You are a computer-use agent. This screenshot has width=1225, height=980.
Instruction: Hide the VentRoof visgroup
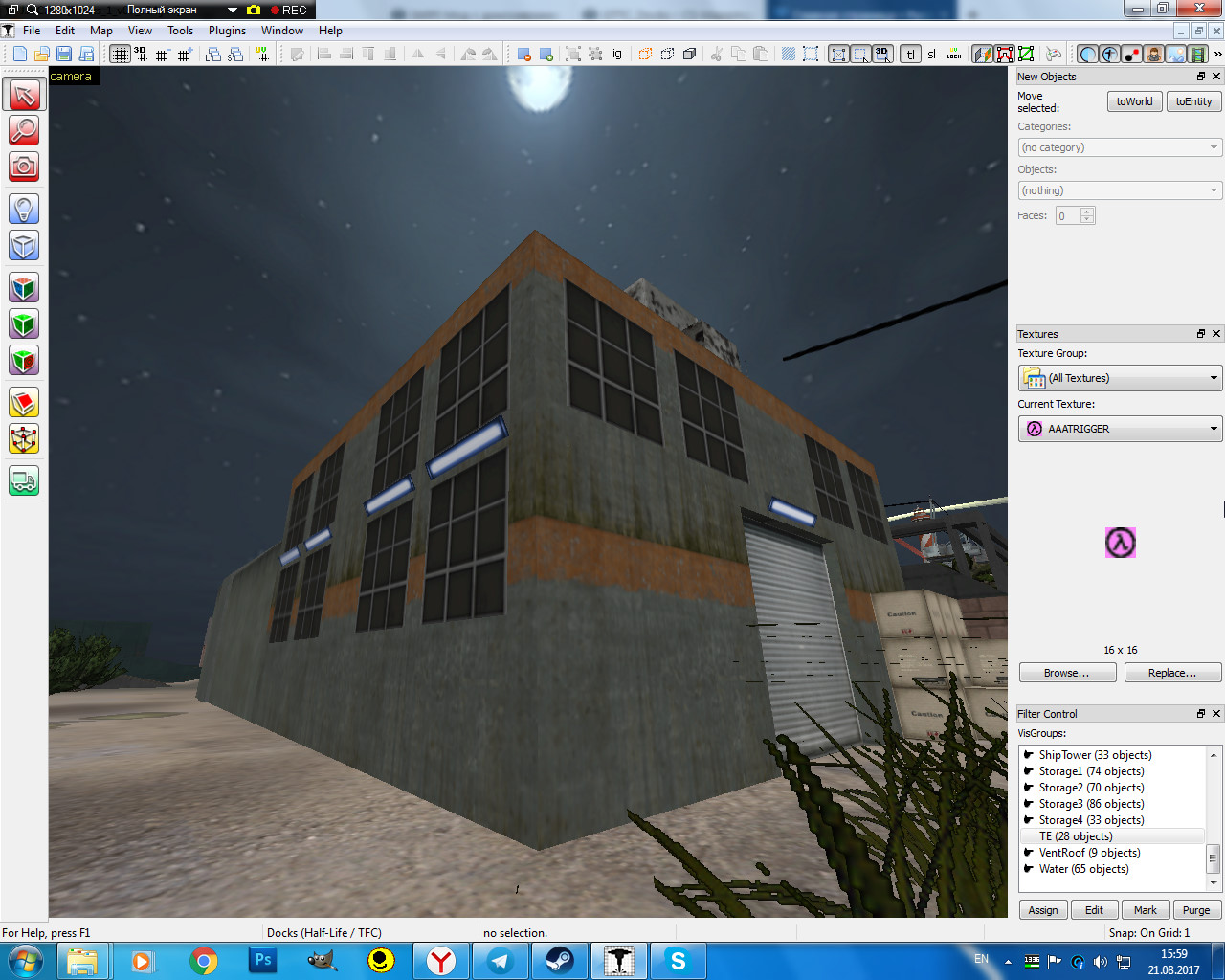(x=1029, y=853)
